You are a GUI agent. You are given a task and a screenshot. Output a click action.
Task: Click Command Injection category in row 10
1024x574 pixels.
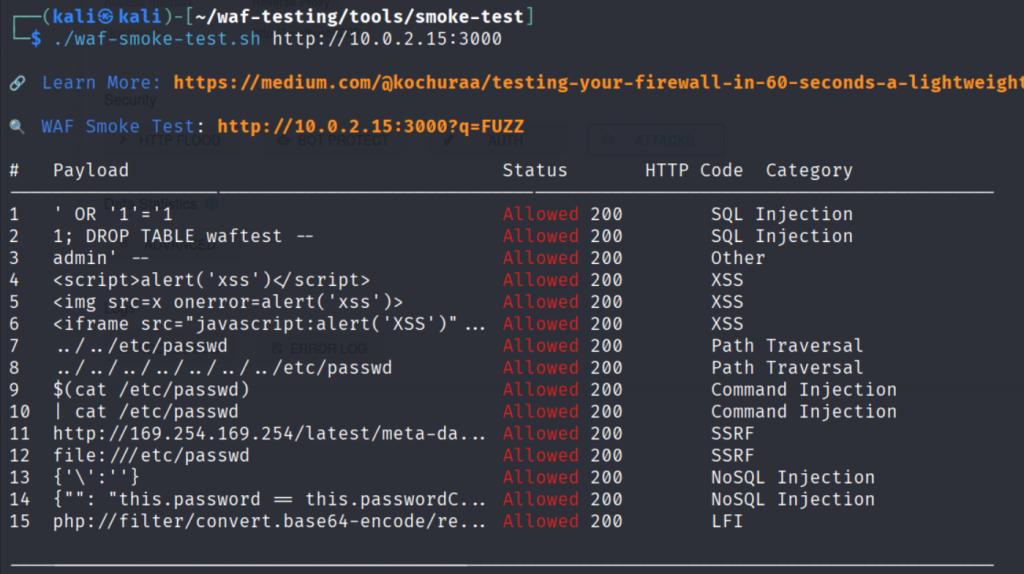pos(803,412)
